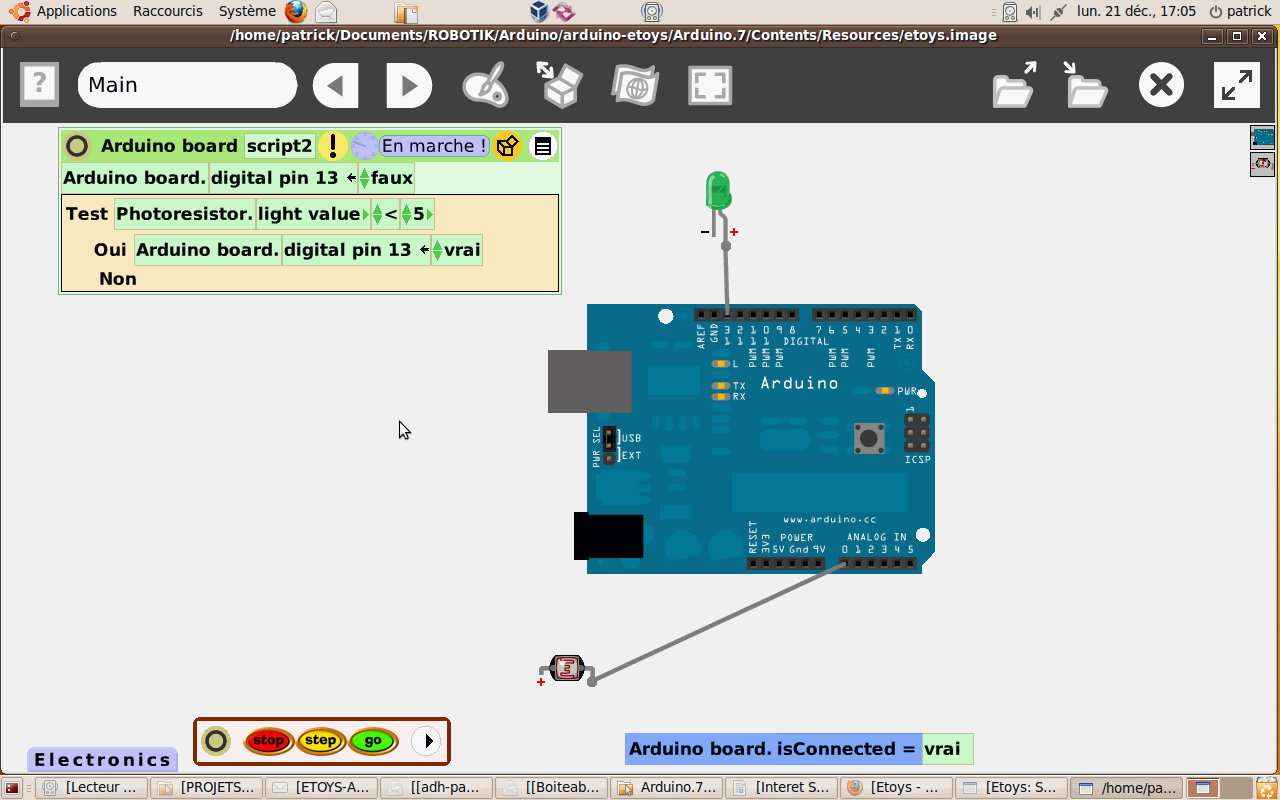Click the Arduino reset push button
Viewport: 1280px width, 800px height.
[x=869, y=437]
